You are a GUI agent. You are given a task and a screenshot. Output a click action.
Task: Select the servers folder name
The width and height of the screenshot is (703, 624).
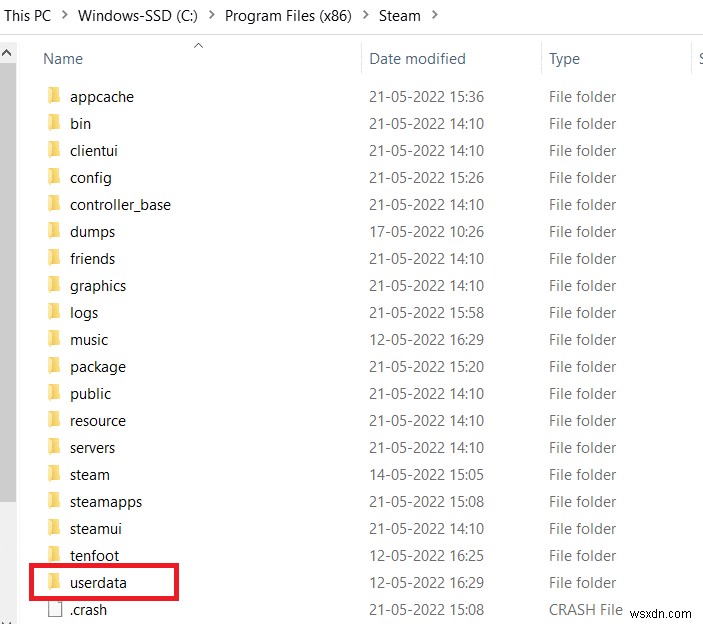pyautogui.click(x=92, y=448)
